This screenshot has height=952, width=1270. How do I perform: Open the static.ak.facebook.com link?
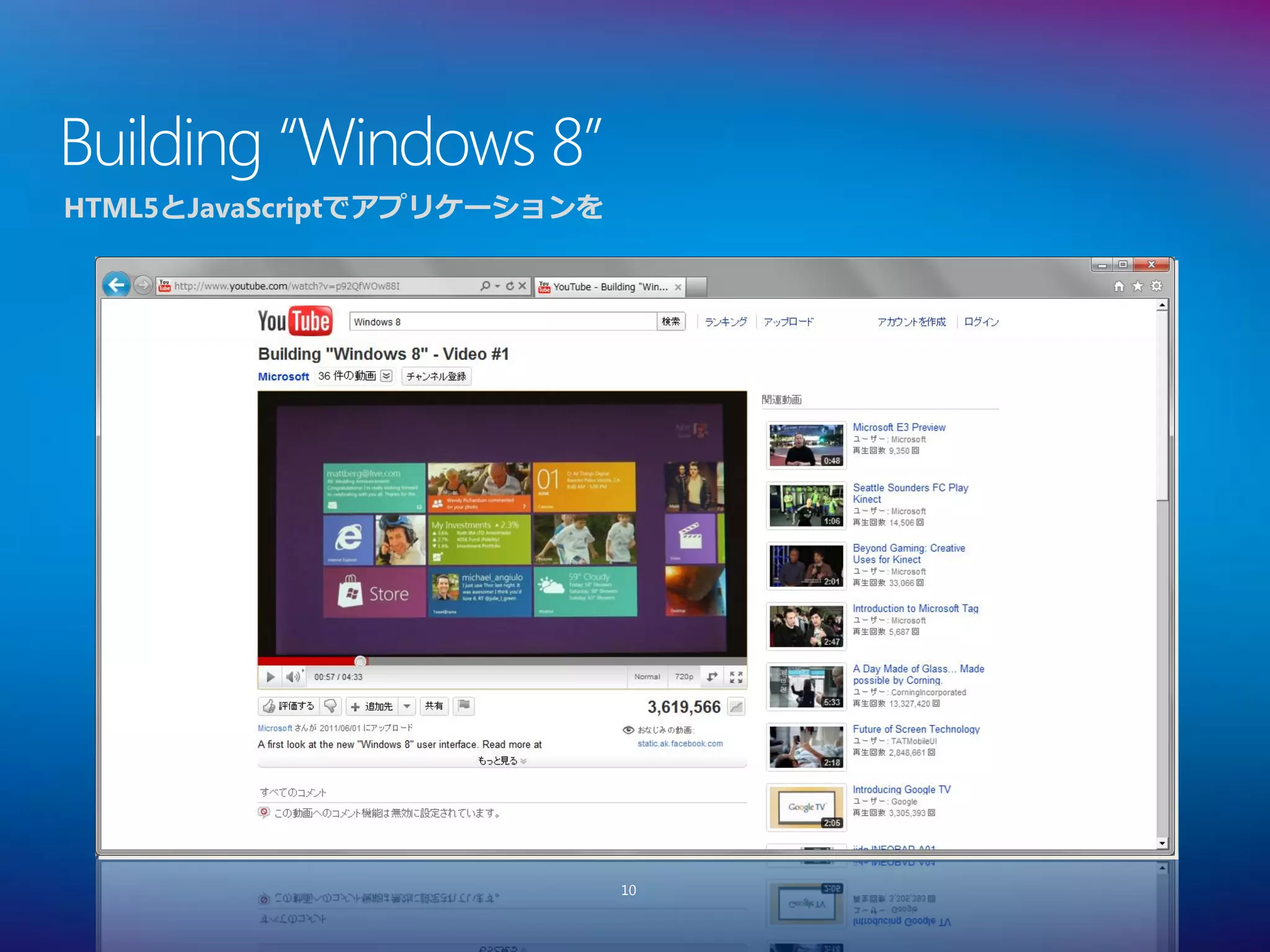680,744
